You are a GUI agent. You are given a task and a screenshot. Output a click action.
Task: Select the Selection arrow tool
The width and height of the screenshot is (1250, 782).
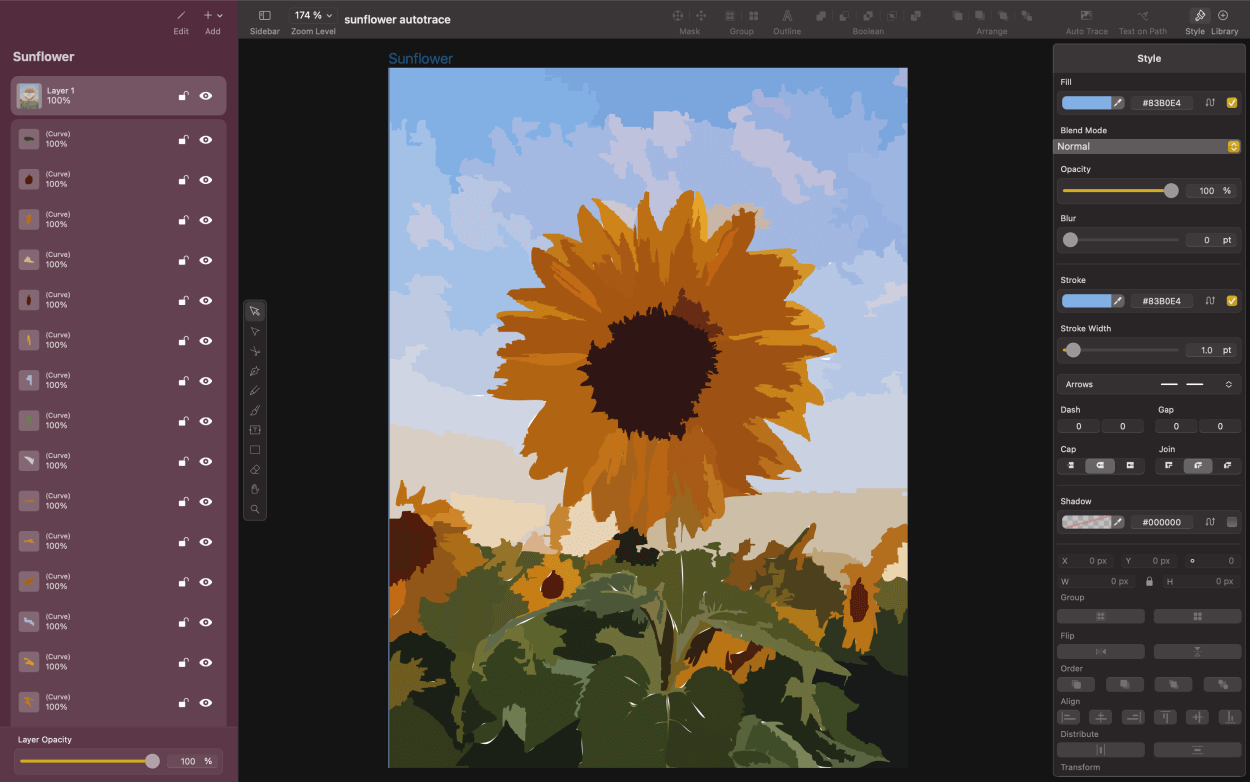(x=255, y=311)
